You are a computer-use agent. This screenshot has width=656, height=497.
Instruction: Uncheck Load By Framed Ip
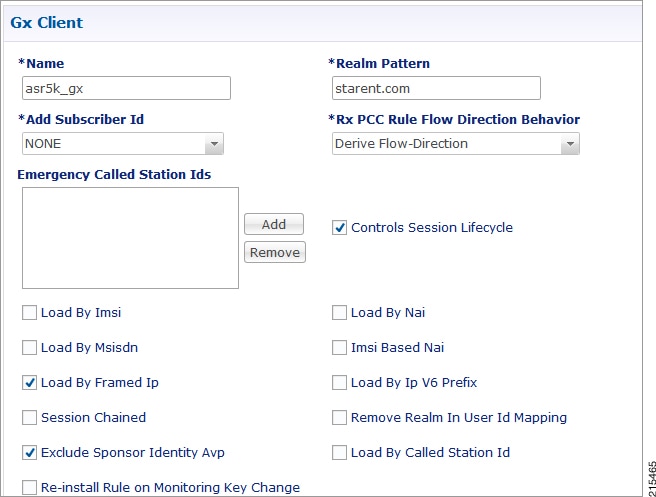point(29,383)
